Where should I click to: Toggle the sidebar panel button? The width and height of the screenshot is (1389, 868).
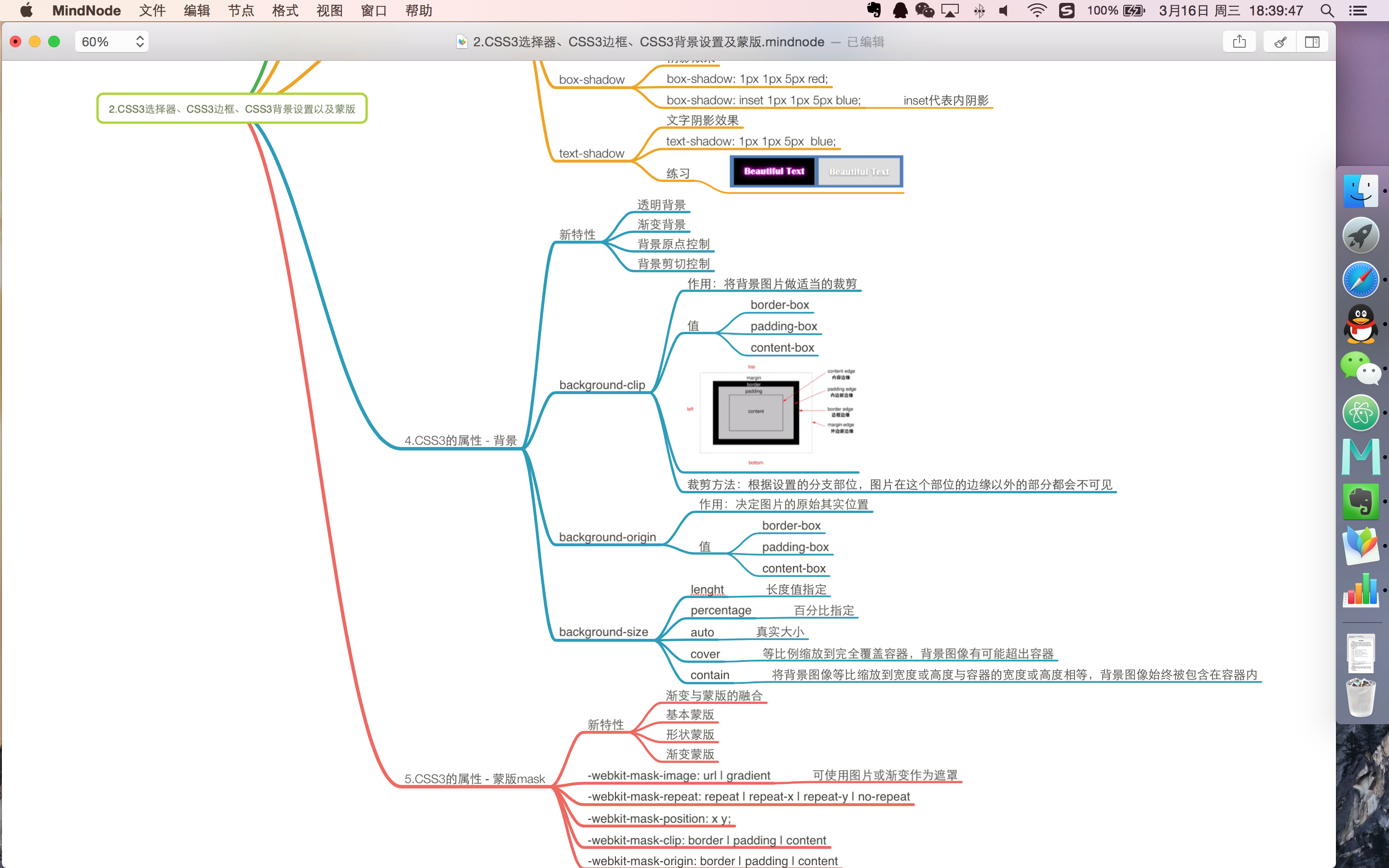[1312, 42]
